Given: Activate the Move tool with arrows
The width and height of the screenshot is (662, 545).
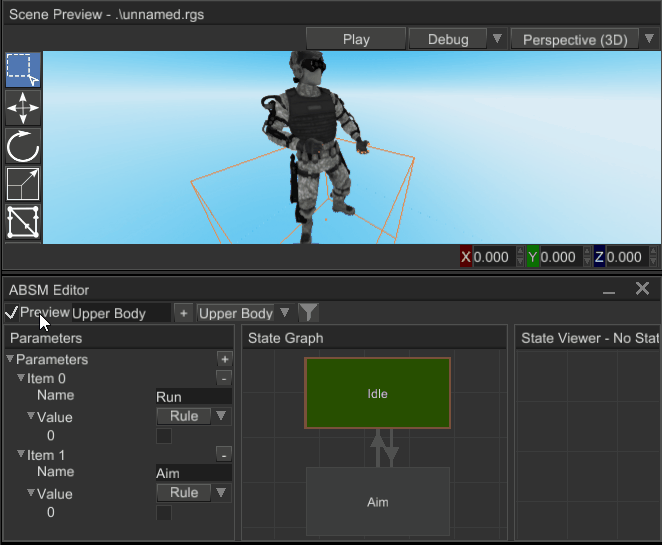Looking at the screenshot, I should coord(23,108).
